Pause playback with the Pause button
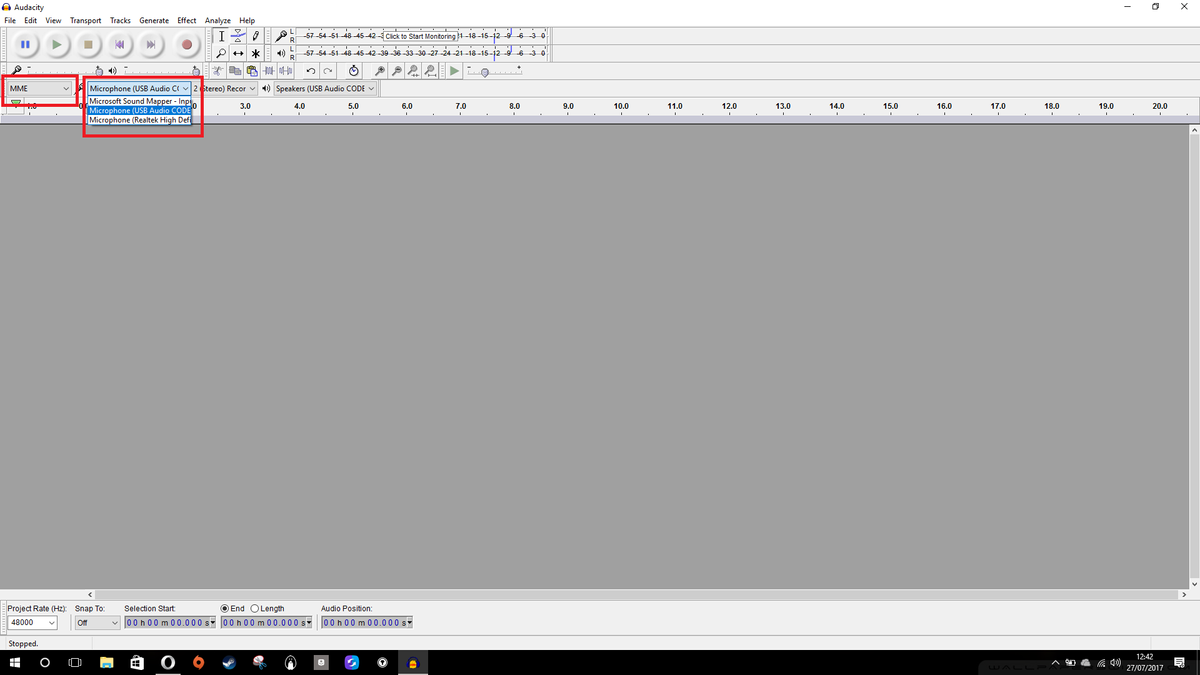Viewport: 1200px width, 675px height. point(25,44)
